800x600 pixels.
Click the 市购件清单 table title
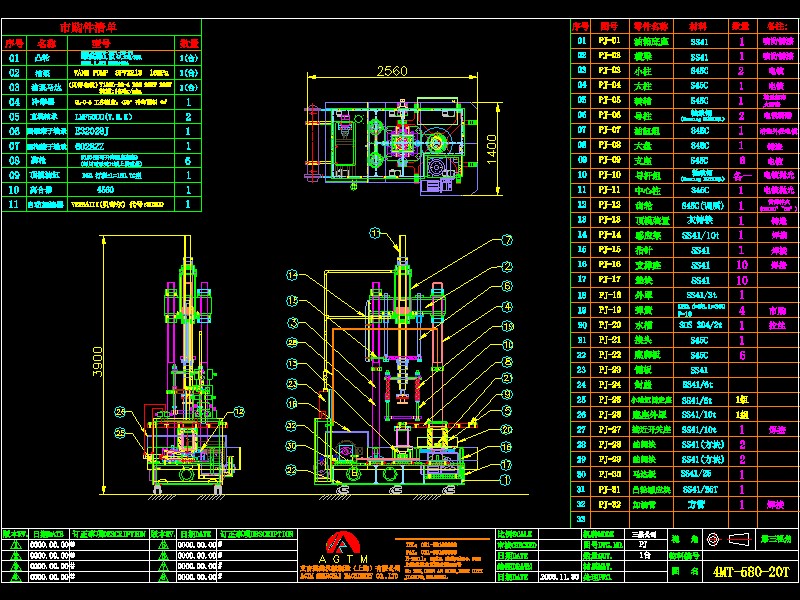tap(88, 28)
